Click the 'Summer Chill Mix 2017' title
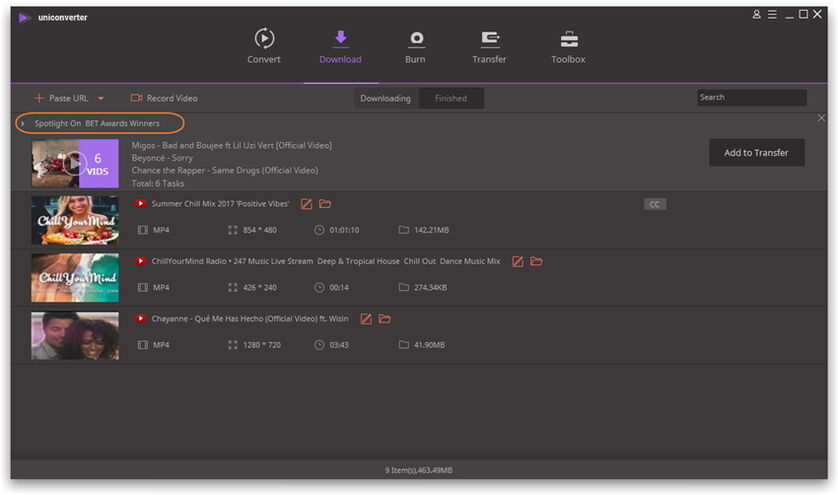This screenshot has width=838, height=495. coord(220,204)
